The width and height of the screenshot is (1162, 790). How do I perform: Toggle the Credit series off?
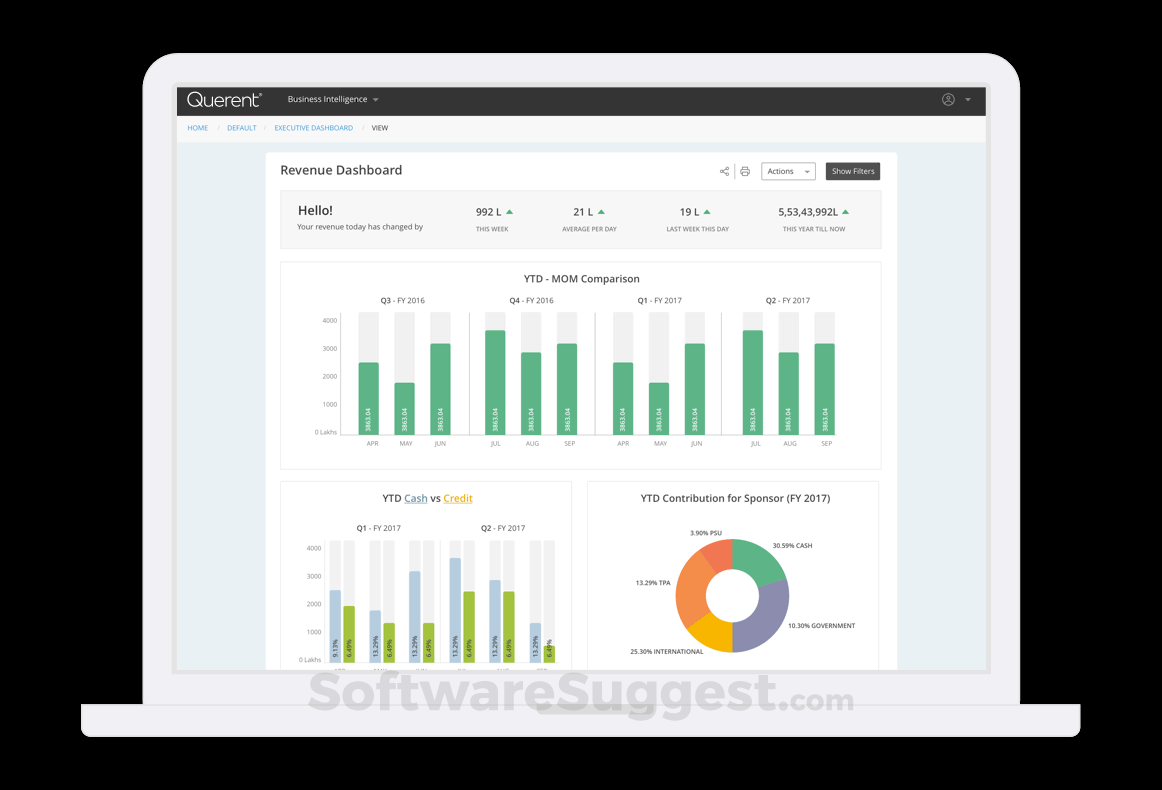coord(457,498)
